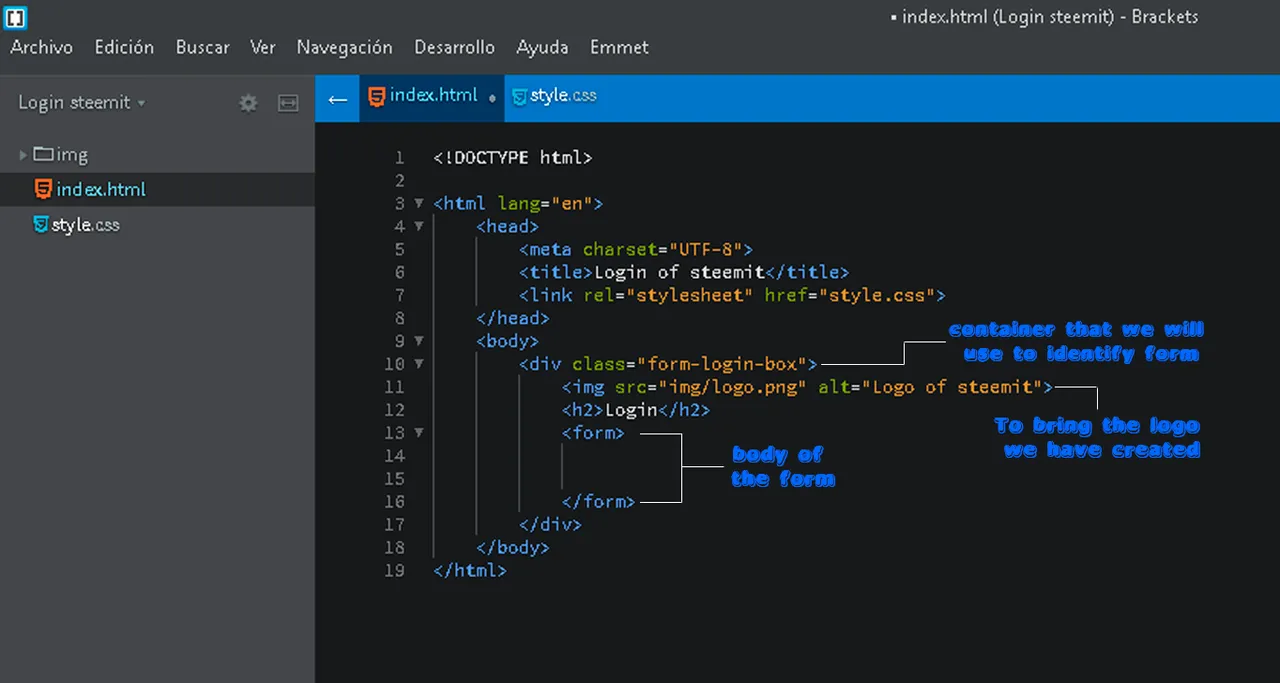
Task: Toggle split view editor icon
Action: (288, 103)
